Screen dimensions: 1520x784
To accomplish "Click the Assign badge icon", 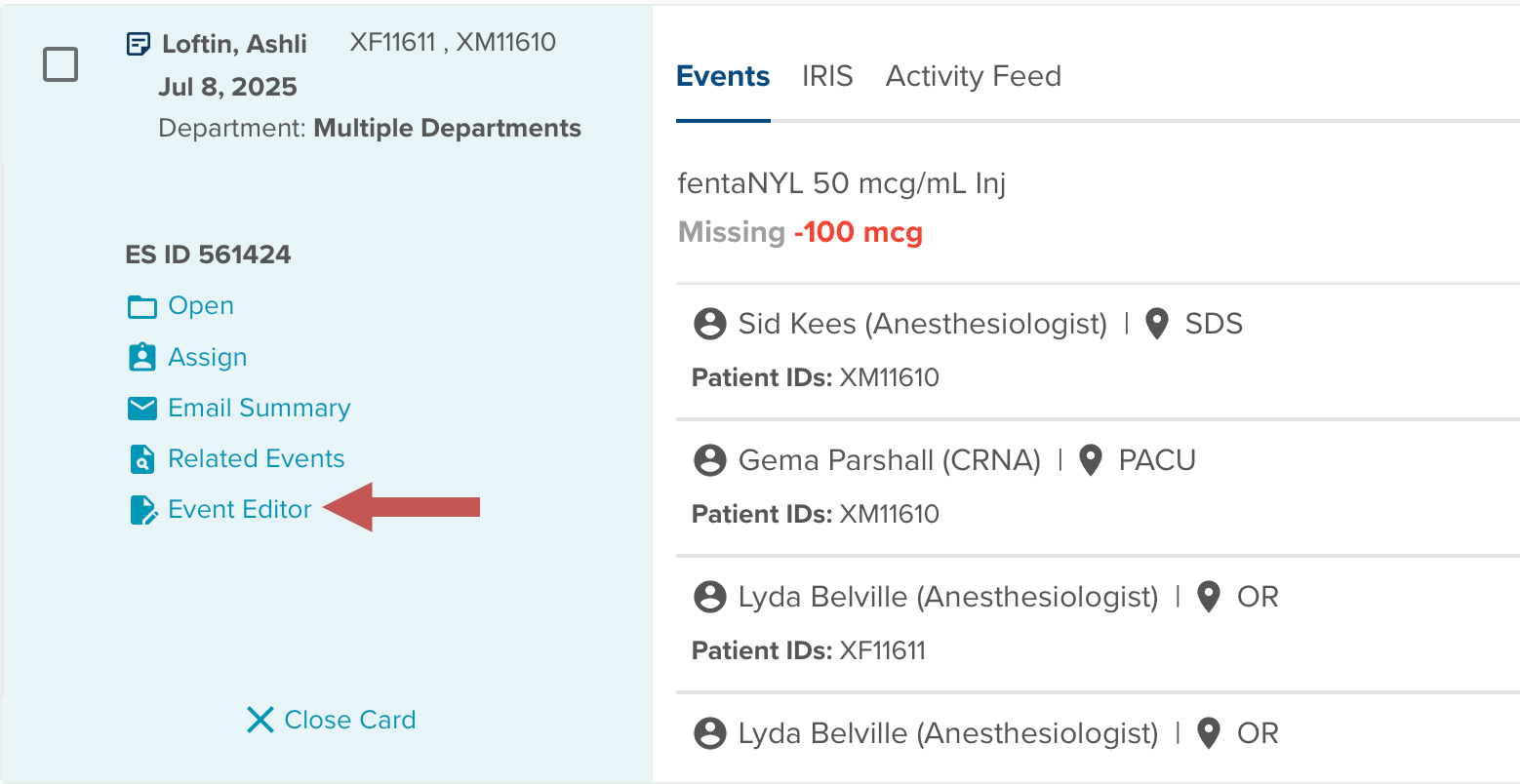I will pyautogui.click(x=142, y=357).
